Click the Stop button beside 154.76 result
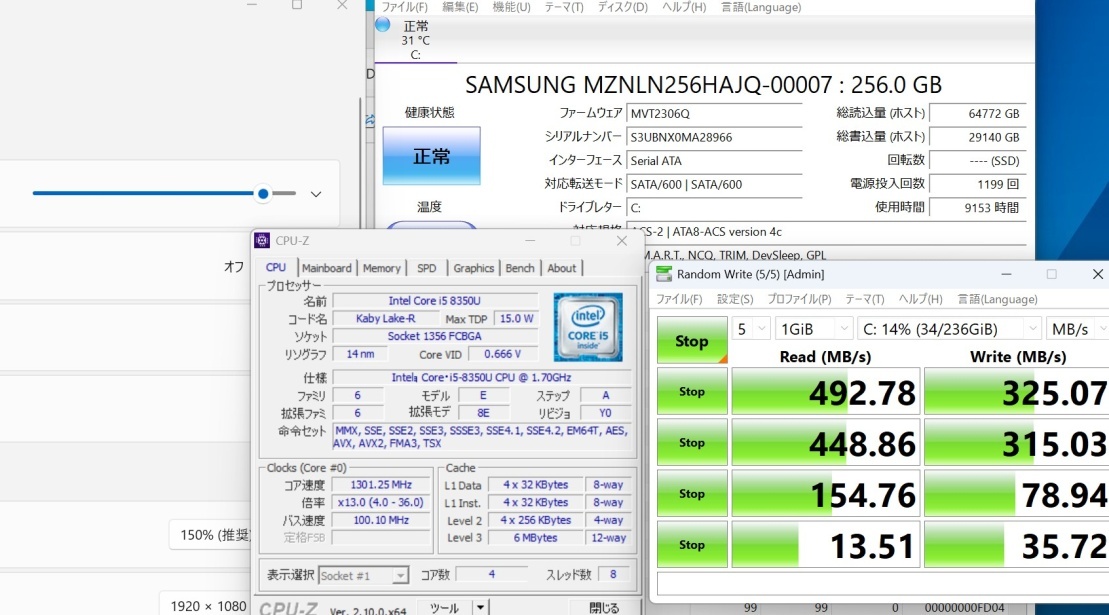Screen dimensions: 1109x615 point(692,493)
